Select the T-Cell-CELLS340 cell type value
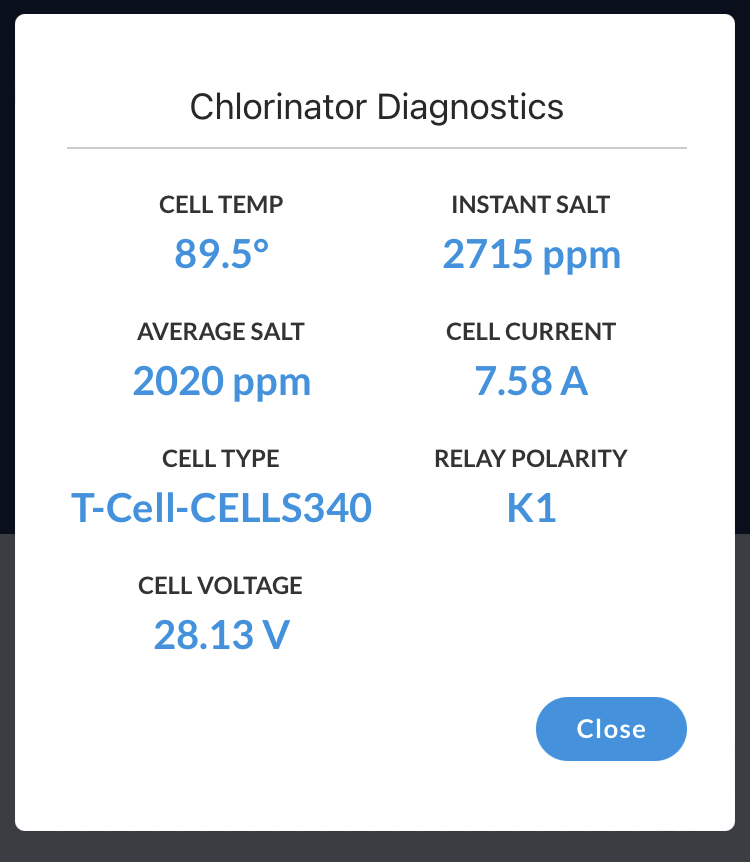This screenshot has width=750, height=862. point(222,508)
